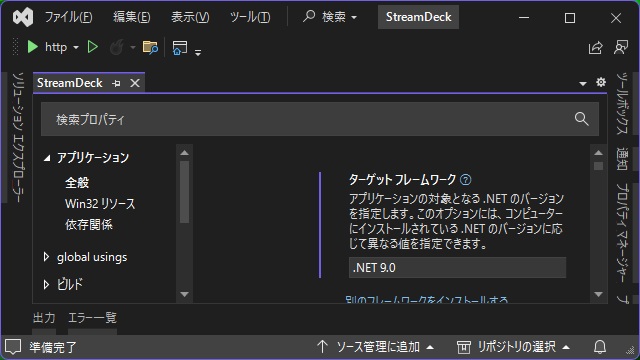
Task: Click the notification bell in status bar
Action: (x=600, y=347)
